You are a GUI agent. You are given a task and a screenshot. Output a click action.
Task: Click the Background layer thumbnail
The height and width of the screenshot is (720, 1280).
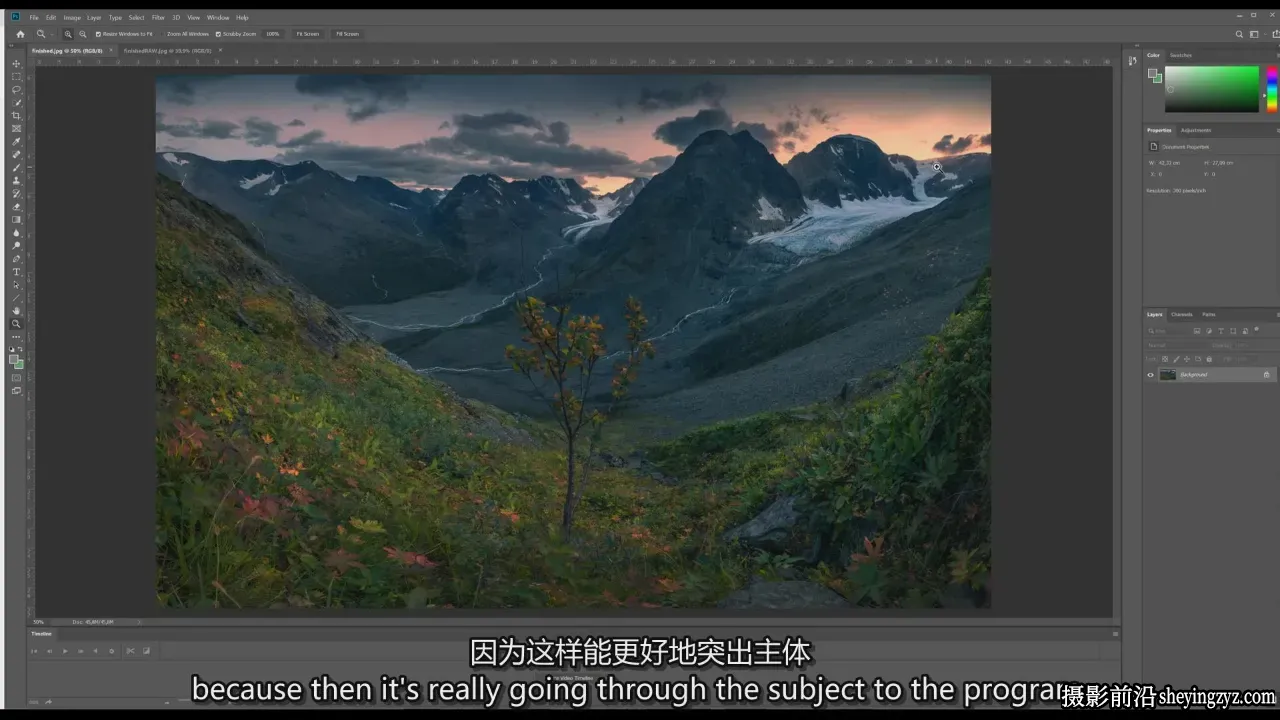tap(1167, 375)
